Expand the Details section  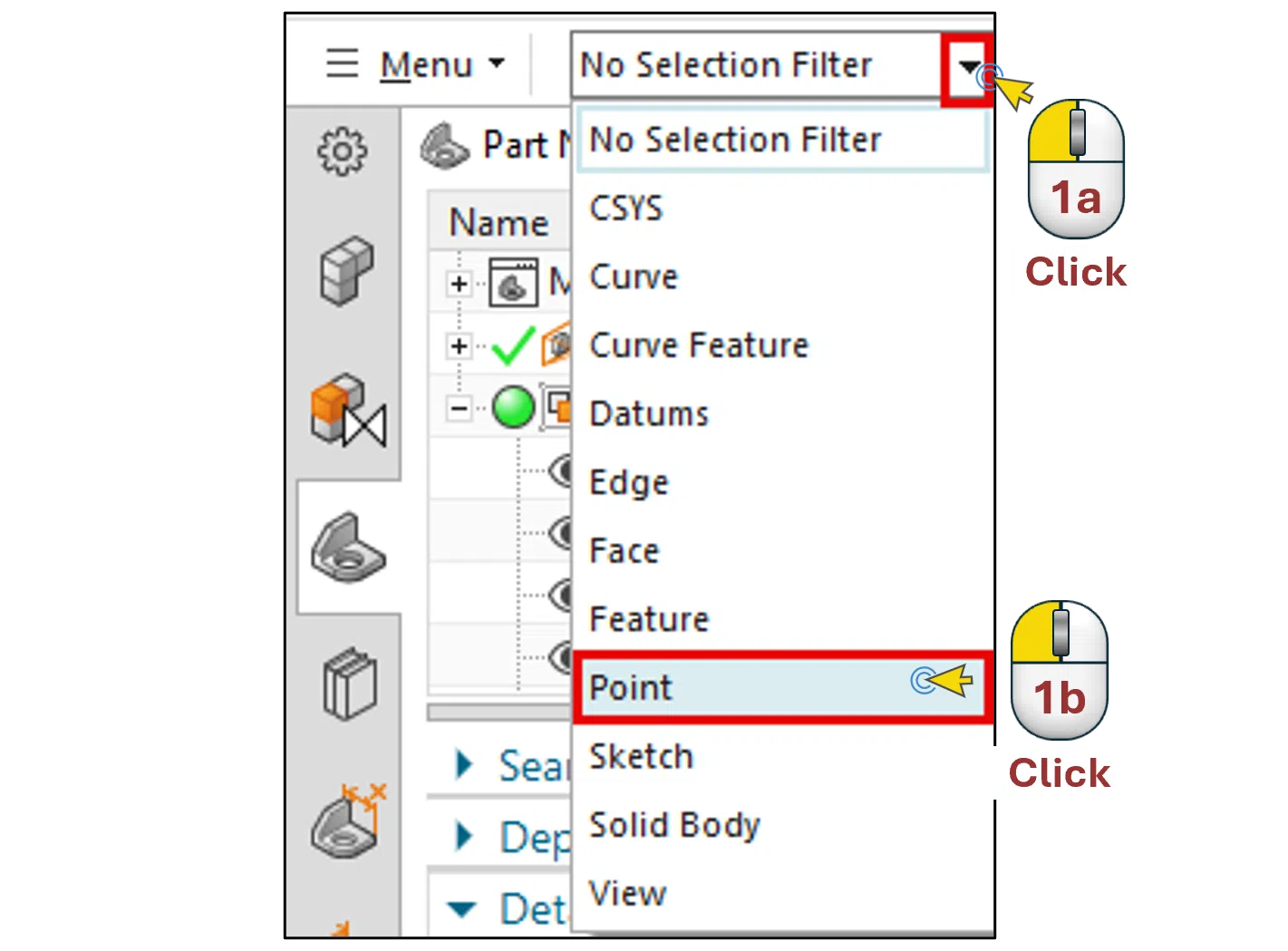click(465, 907)
